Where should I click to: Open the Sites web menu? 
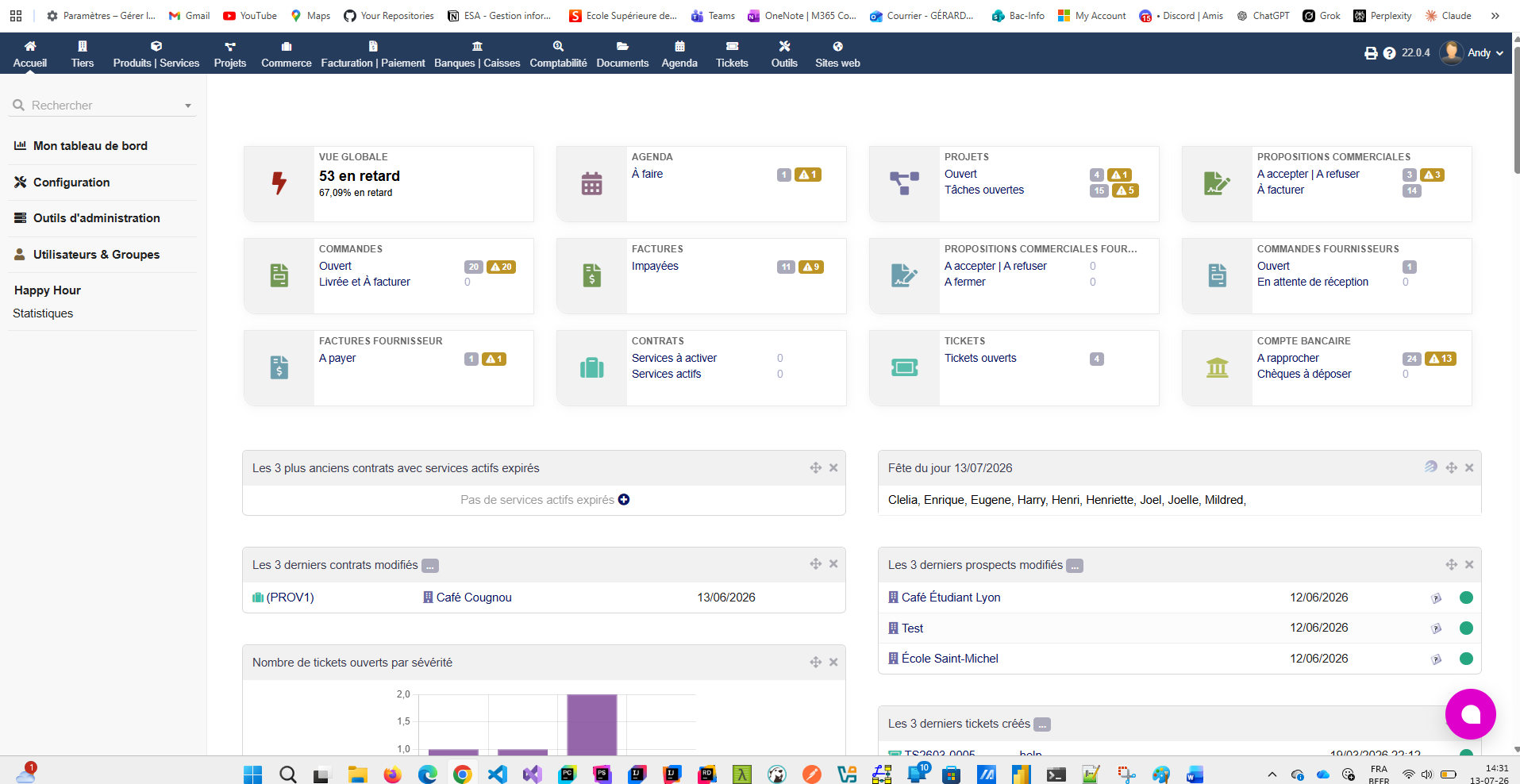coord(837,54)
